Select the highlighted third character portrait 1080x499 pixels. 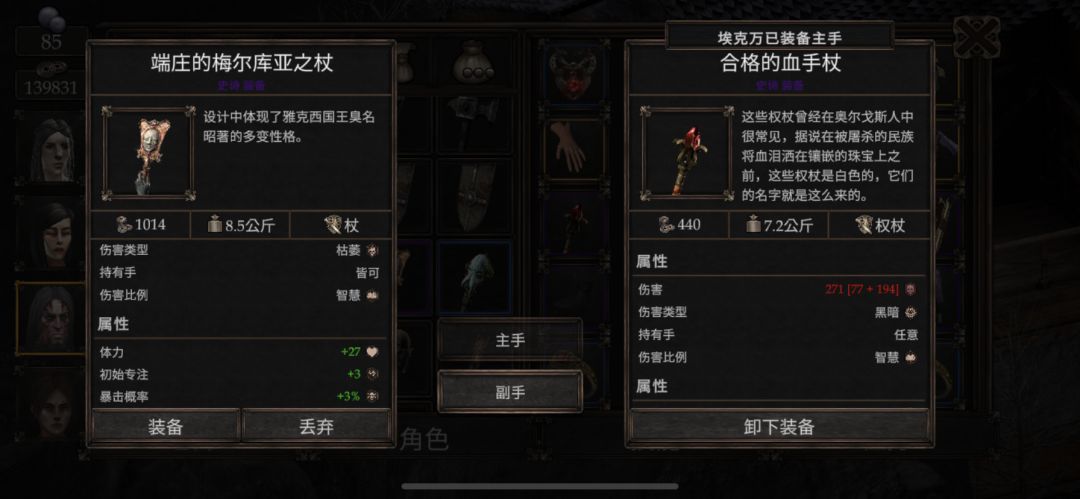point(52,318)
